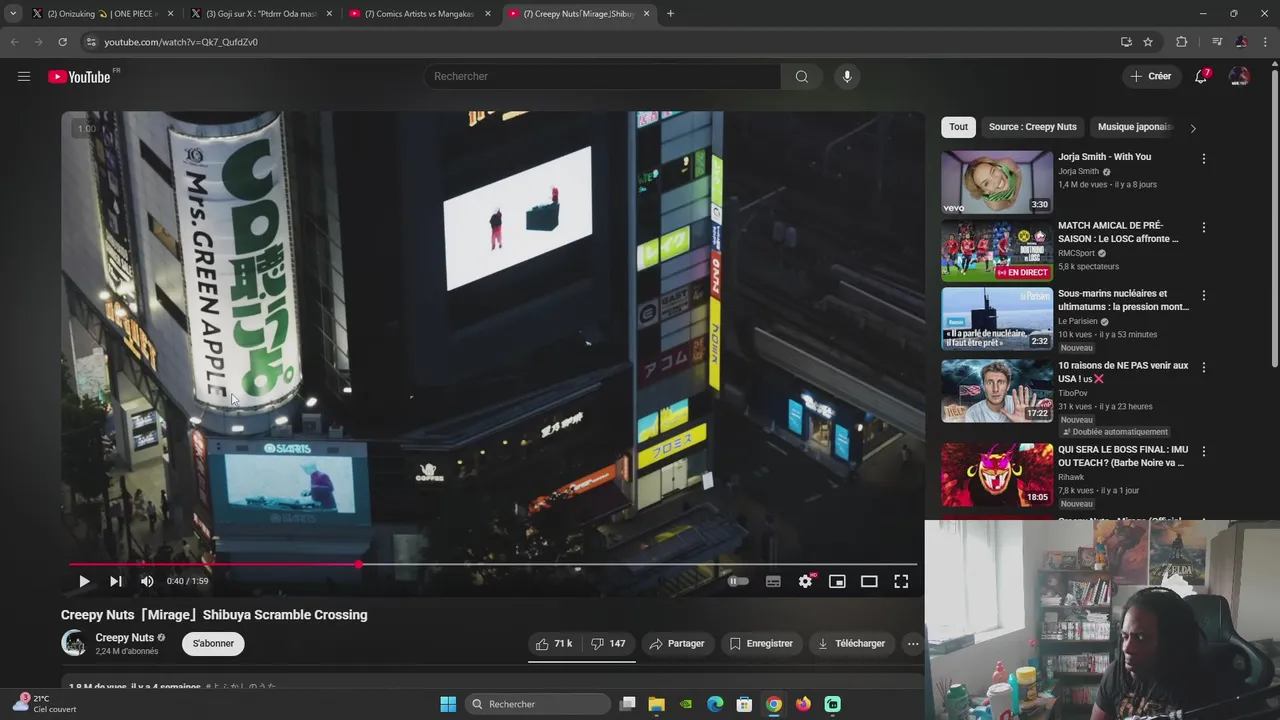Like the video with 71 k likes
The image size is (1280, 720).
pos(554,643)
